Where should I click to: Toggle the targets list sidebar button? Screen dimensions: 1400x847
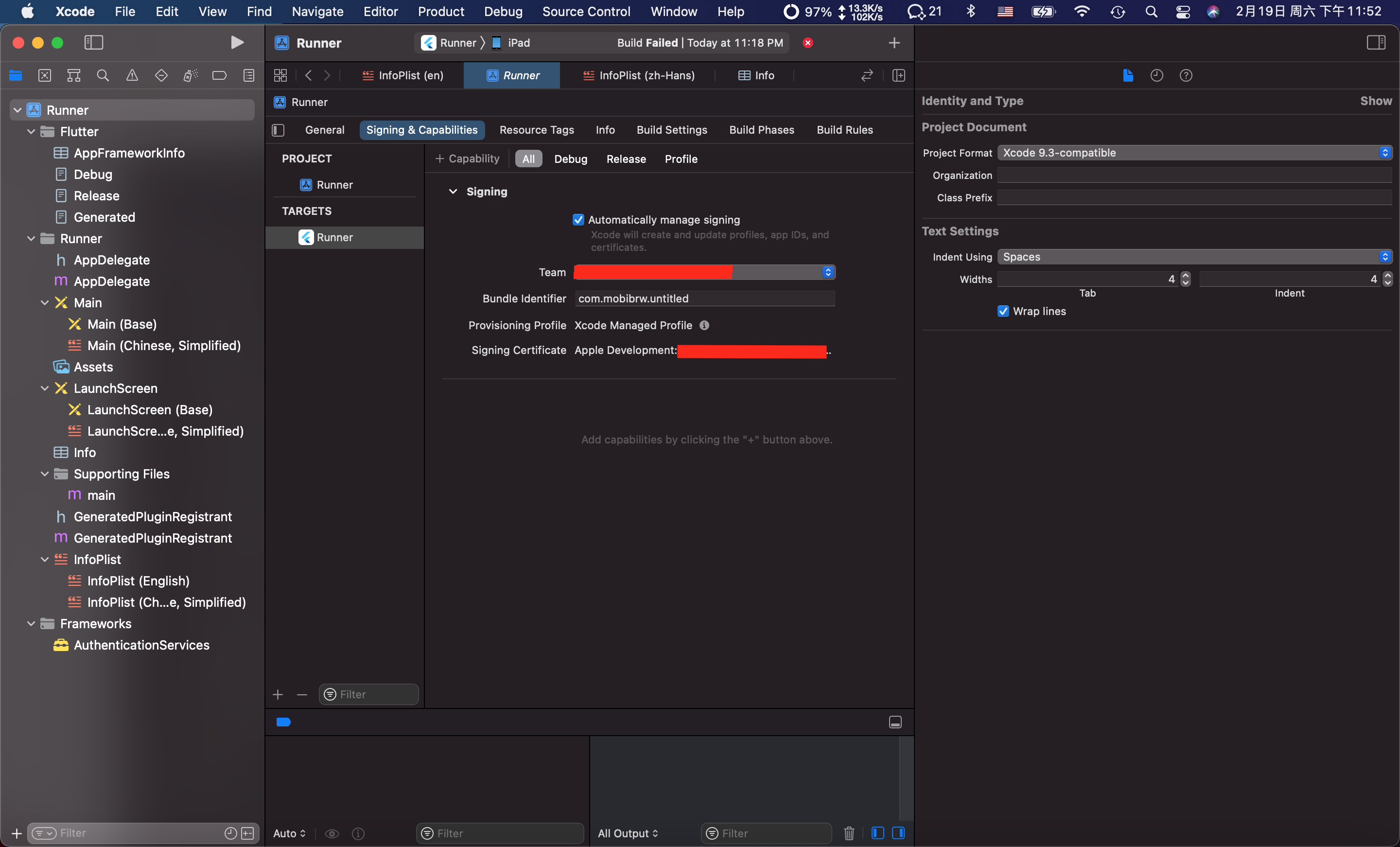click(x=279, y=130)
